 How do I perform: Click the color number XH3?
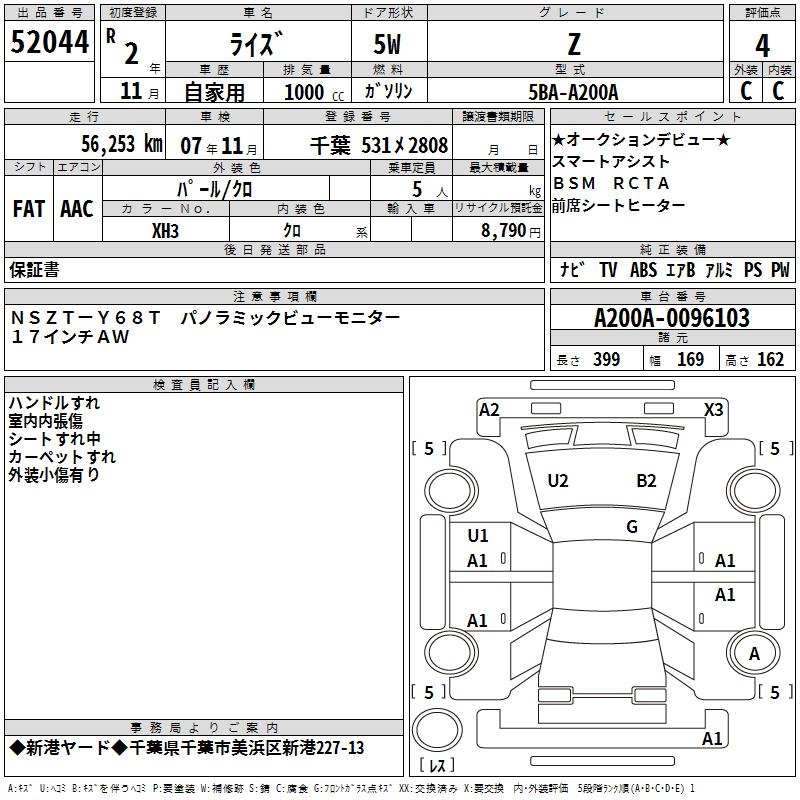165,231
